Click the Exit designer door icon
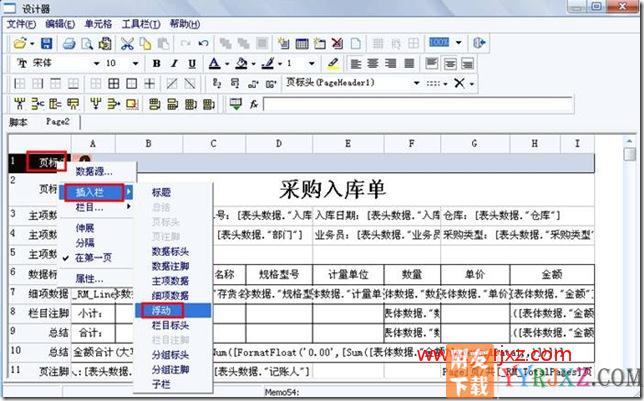644x401 pixels. click(479, 42)
